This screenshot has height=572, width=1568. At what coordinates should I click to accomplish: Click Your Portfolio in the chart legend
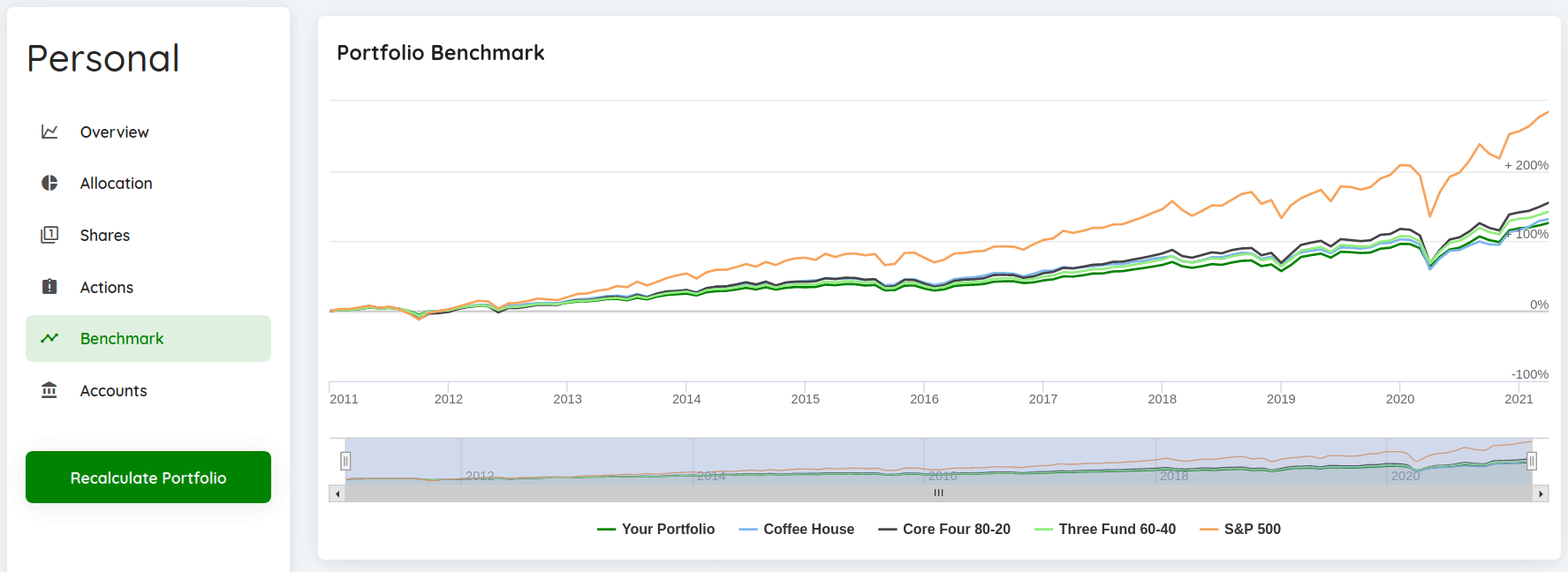668,529
